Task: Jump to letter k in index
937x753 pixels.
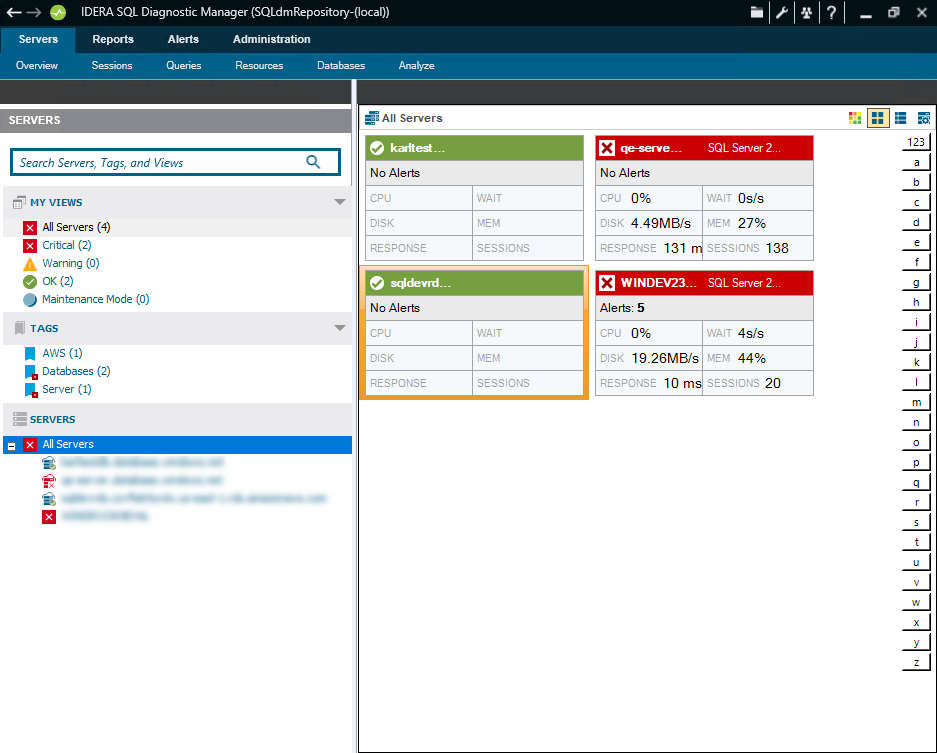Action: [x=915, y=363]
